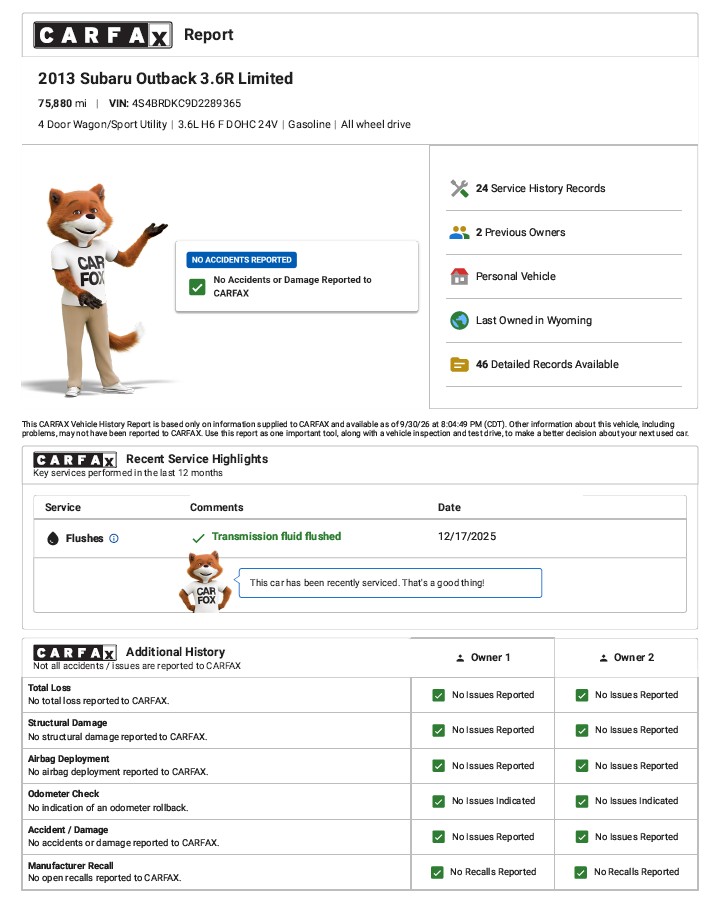Click the wrench Service History Records icon
Screen dimensions: 718x910
coord(459,189)
